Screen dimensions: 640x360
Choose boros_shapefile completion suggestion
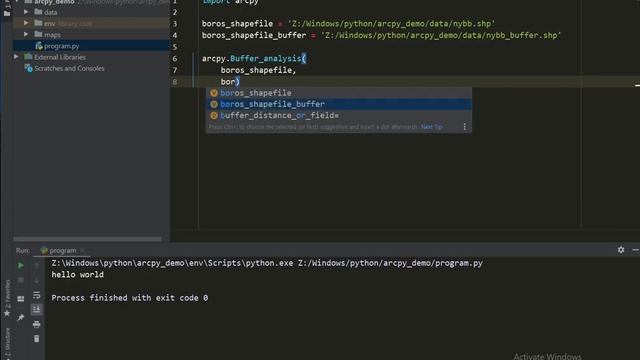pyautogui.click(x=339, y=93)
